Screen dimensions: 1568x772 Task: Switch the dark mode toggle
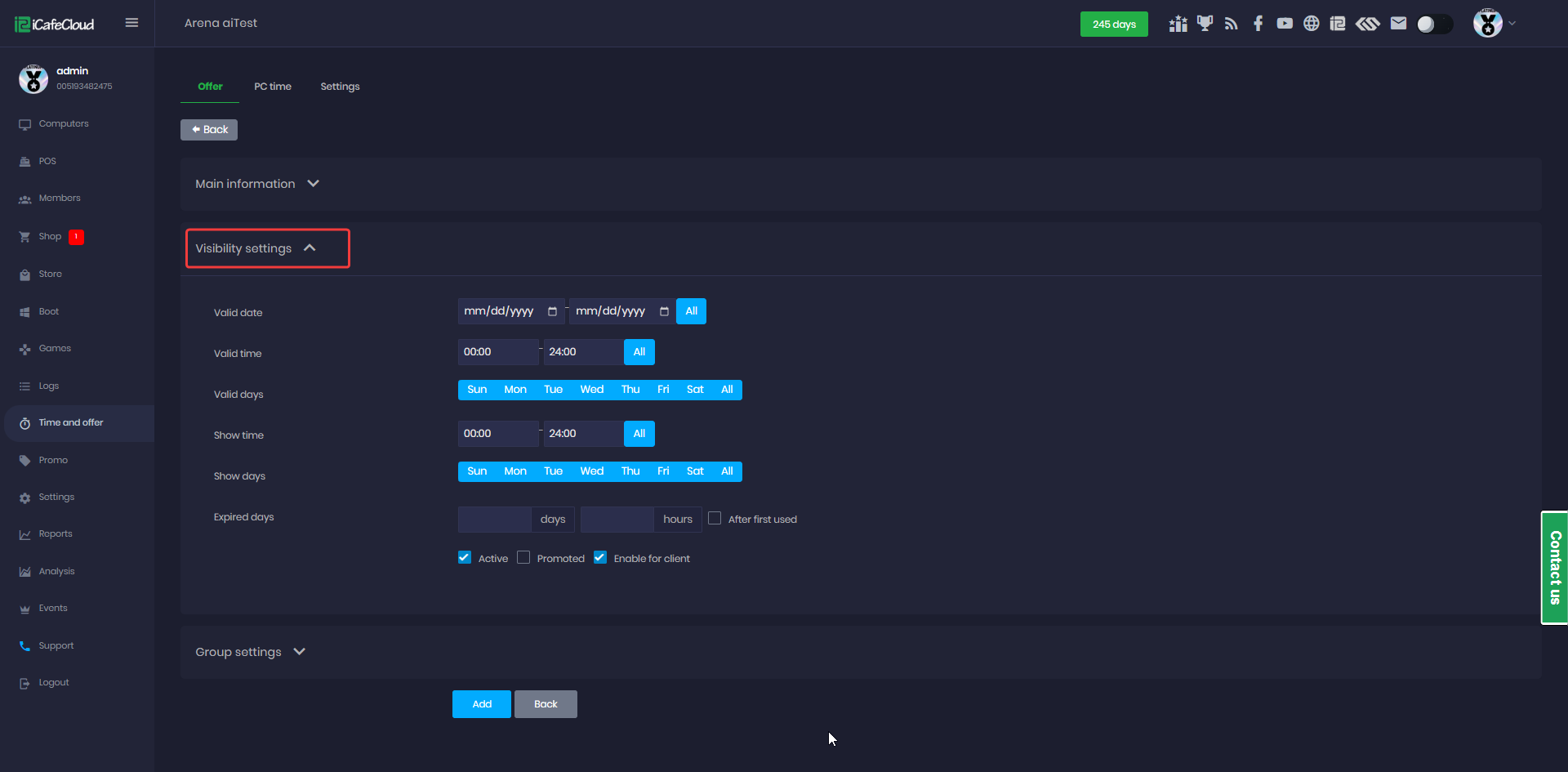[1434, 24]
